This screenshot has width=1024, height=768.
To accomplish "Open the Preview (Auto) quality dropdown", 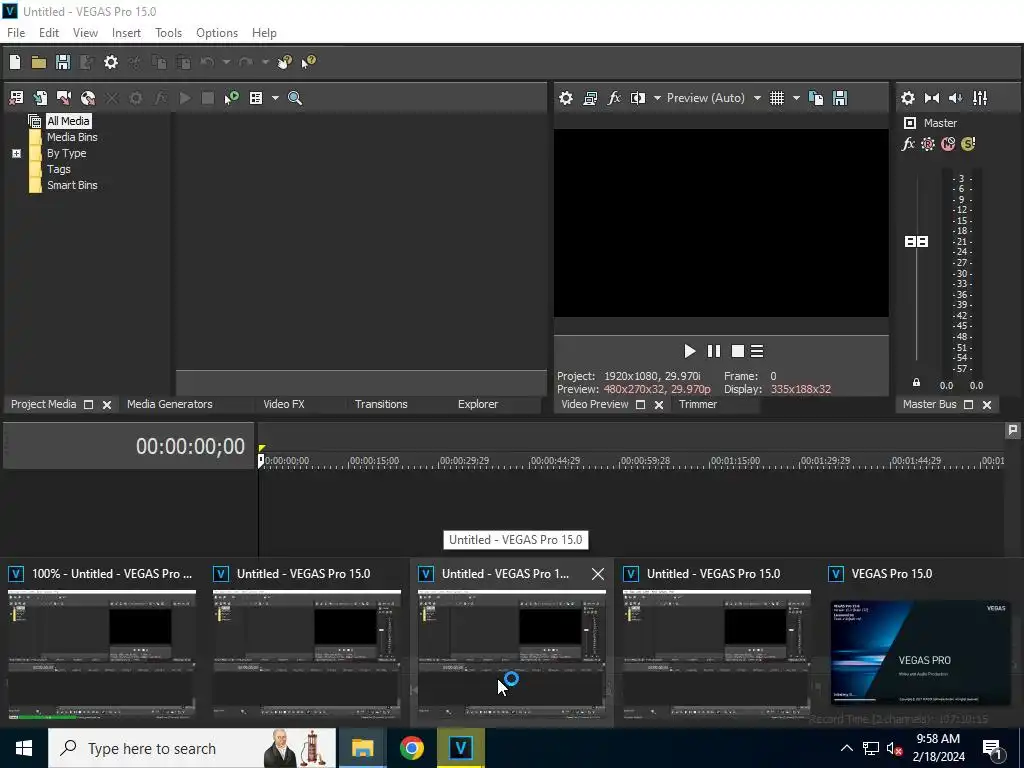I will point(713,98).
